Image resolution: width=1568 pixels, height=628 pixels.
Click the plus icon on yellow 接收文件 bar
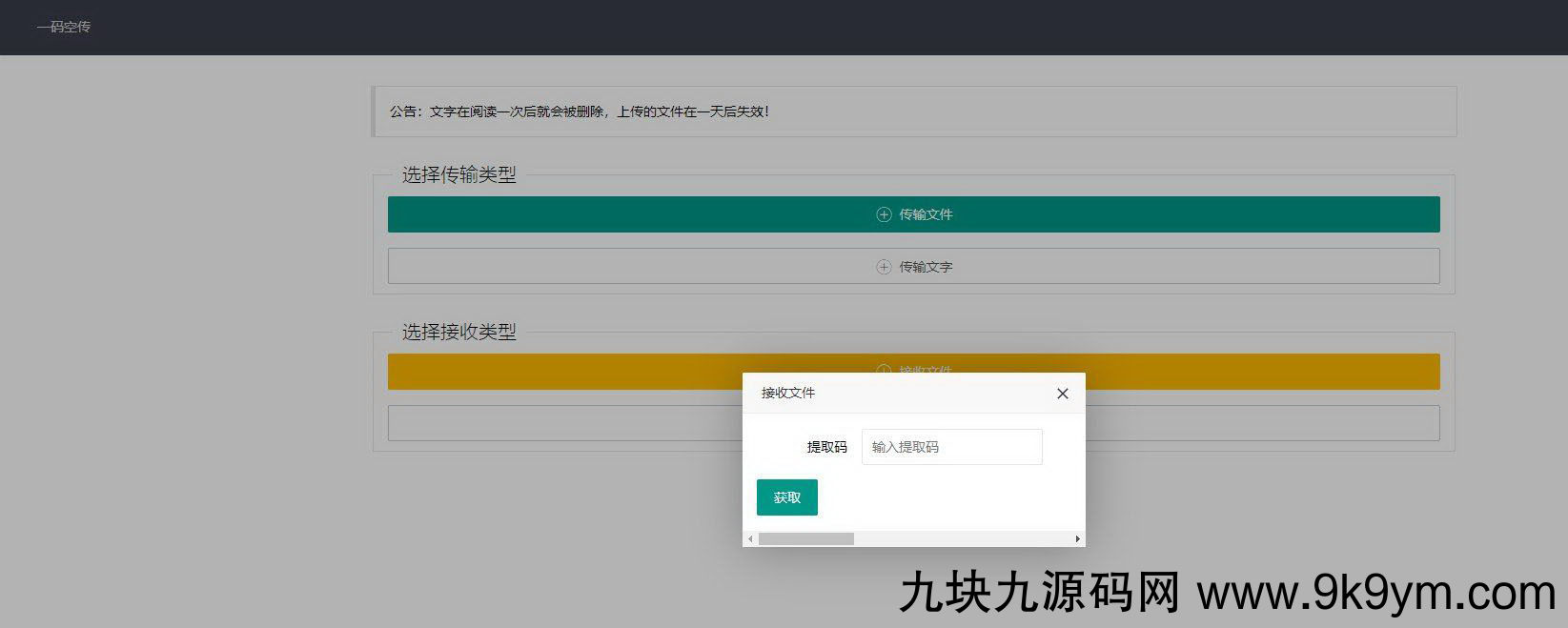click(x=884, y=368)
